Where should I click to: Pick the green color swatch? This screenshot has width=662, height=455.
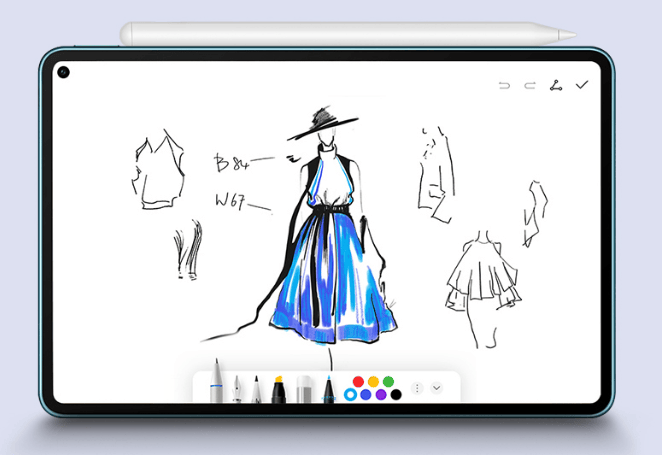[389, 381]
